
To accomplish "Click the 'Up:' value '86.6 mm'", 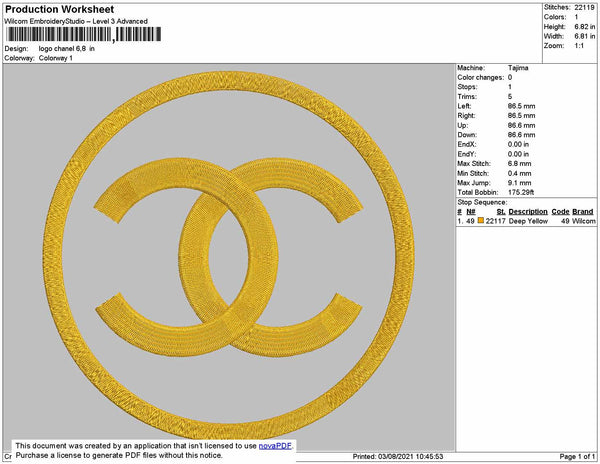I will (x=522, y=125).
